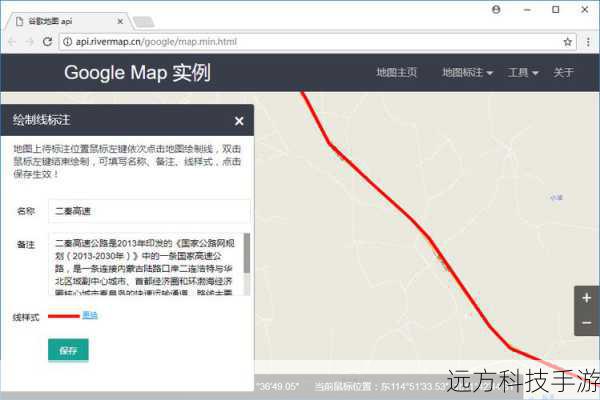Click the 更换 line style link
Viewport: 600px width, 400px height.
coord(90,315)
